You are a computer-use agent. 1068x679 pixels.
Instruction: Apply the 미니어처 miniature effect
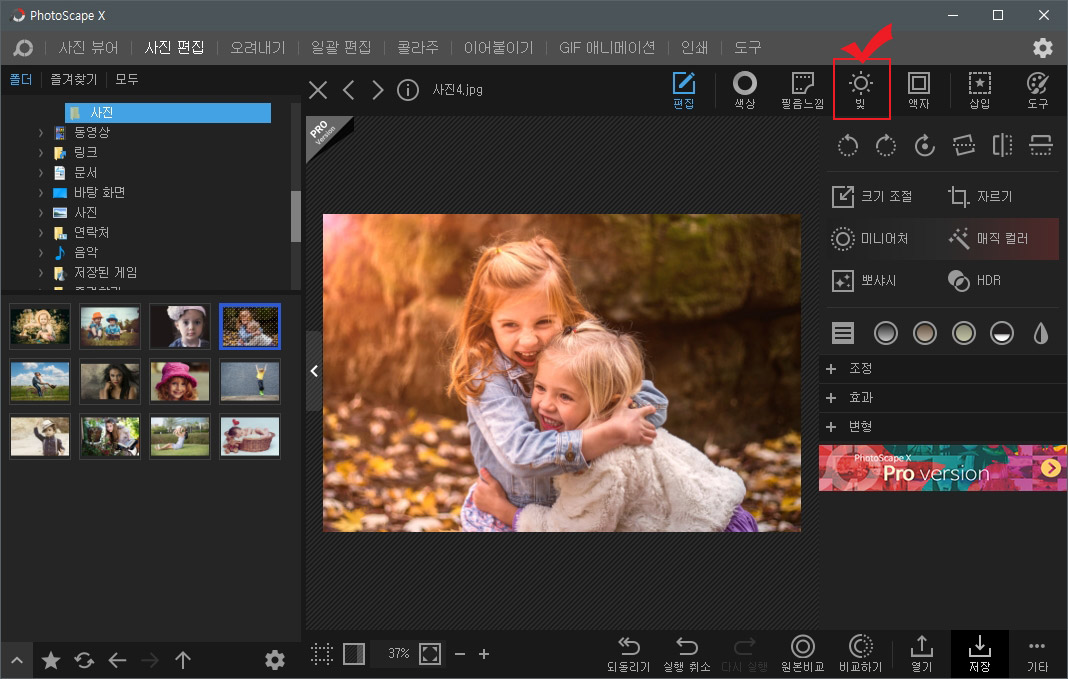870,238
